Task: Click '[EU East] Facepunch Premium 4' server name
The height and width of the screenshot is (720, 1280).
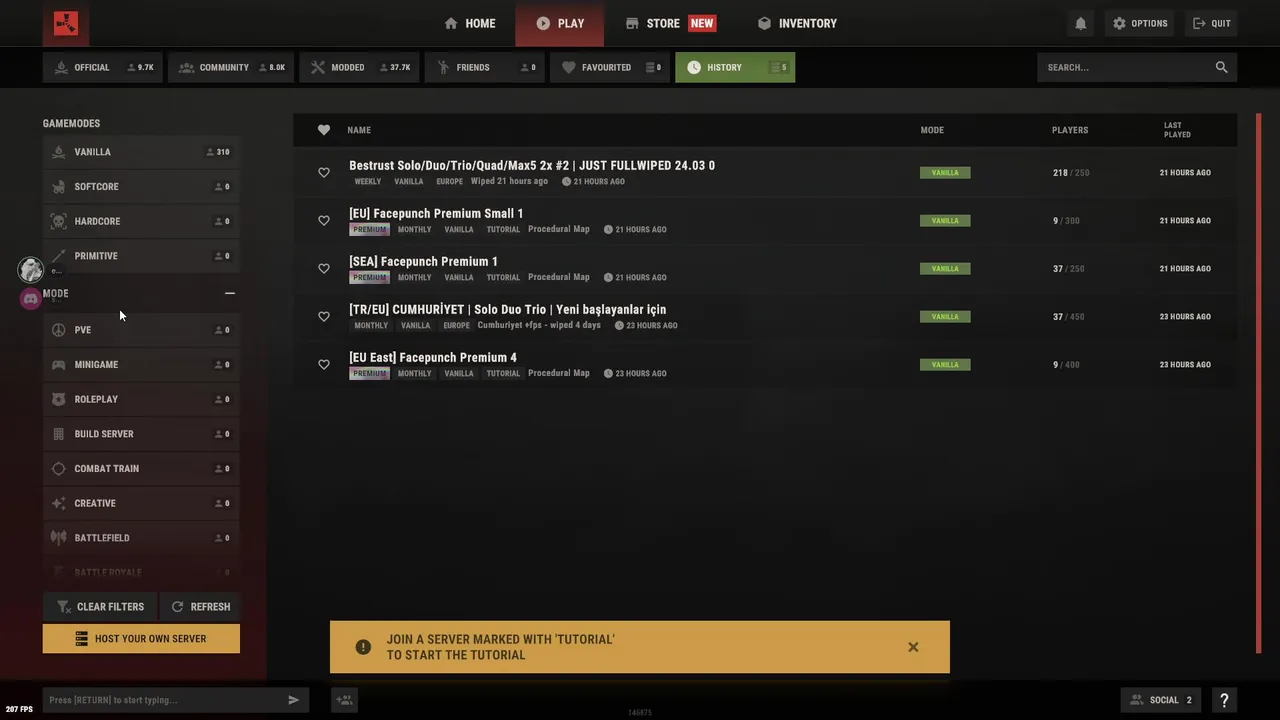Action: tap(433, 357)
